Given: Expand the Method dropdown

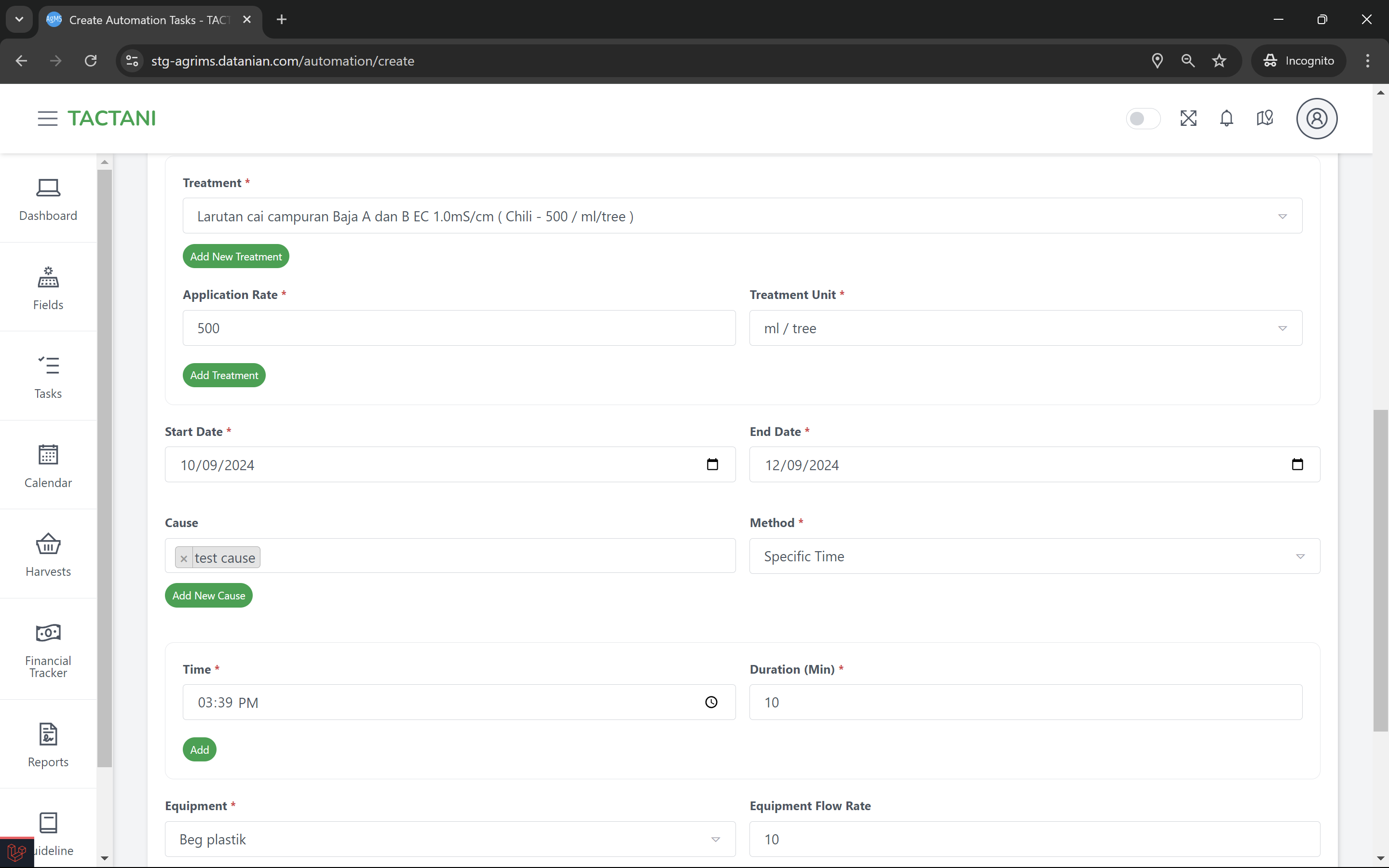Looking at the screenshot, I should (1035, 556).
